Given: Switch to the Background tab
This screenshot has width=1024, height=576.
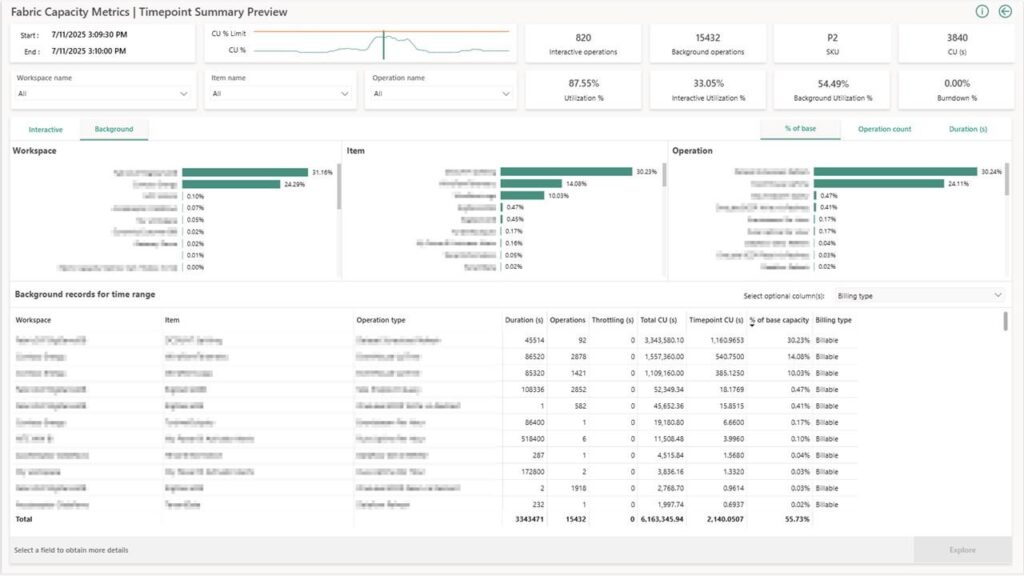Looking at the screenshot, I should tap(114, 129).
